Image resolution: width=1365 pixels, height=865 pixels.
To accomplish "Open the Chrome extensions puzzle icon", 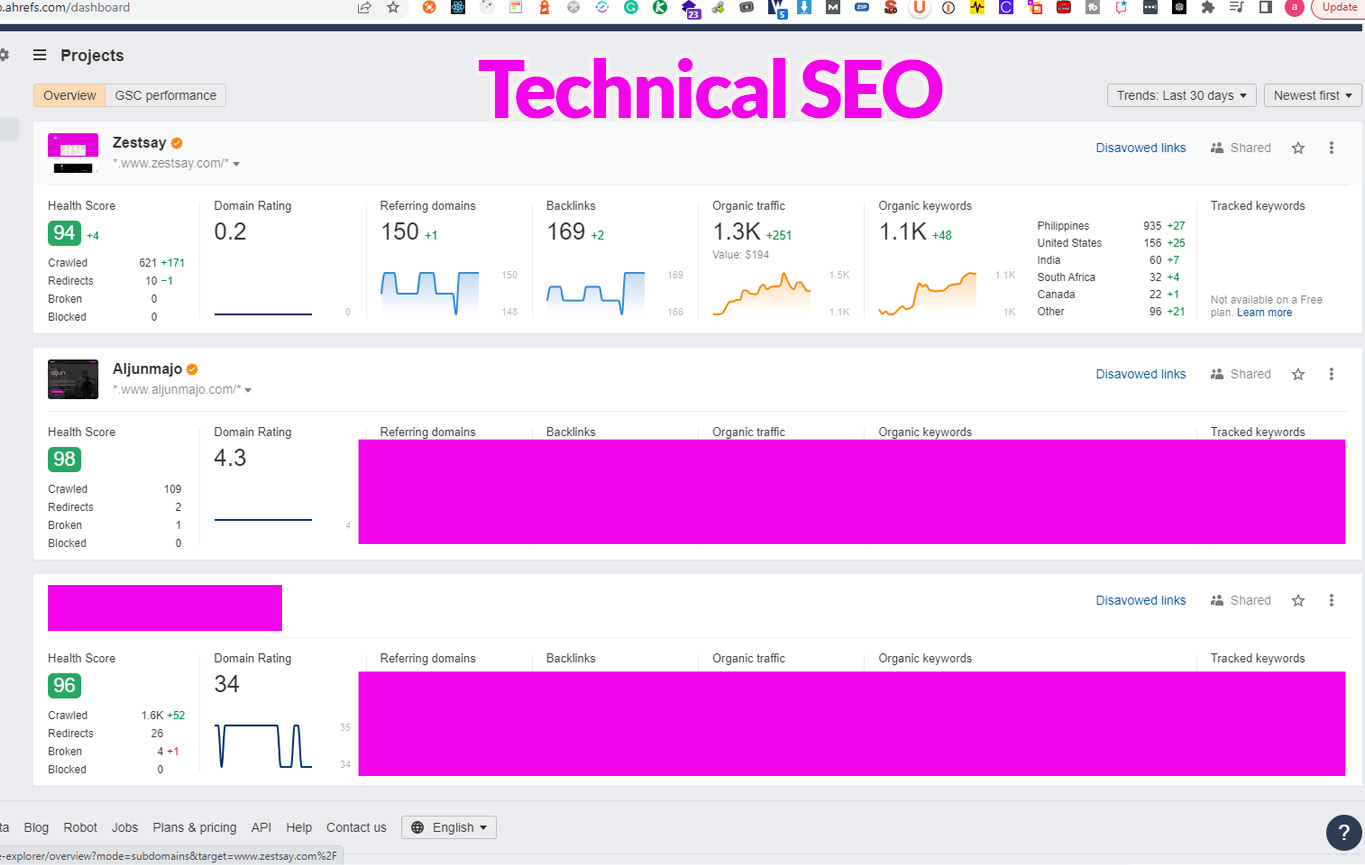I will click(x=1208, y=7).
